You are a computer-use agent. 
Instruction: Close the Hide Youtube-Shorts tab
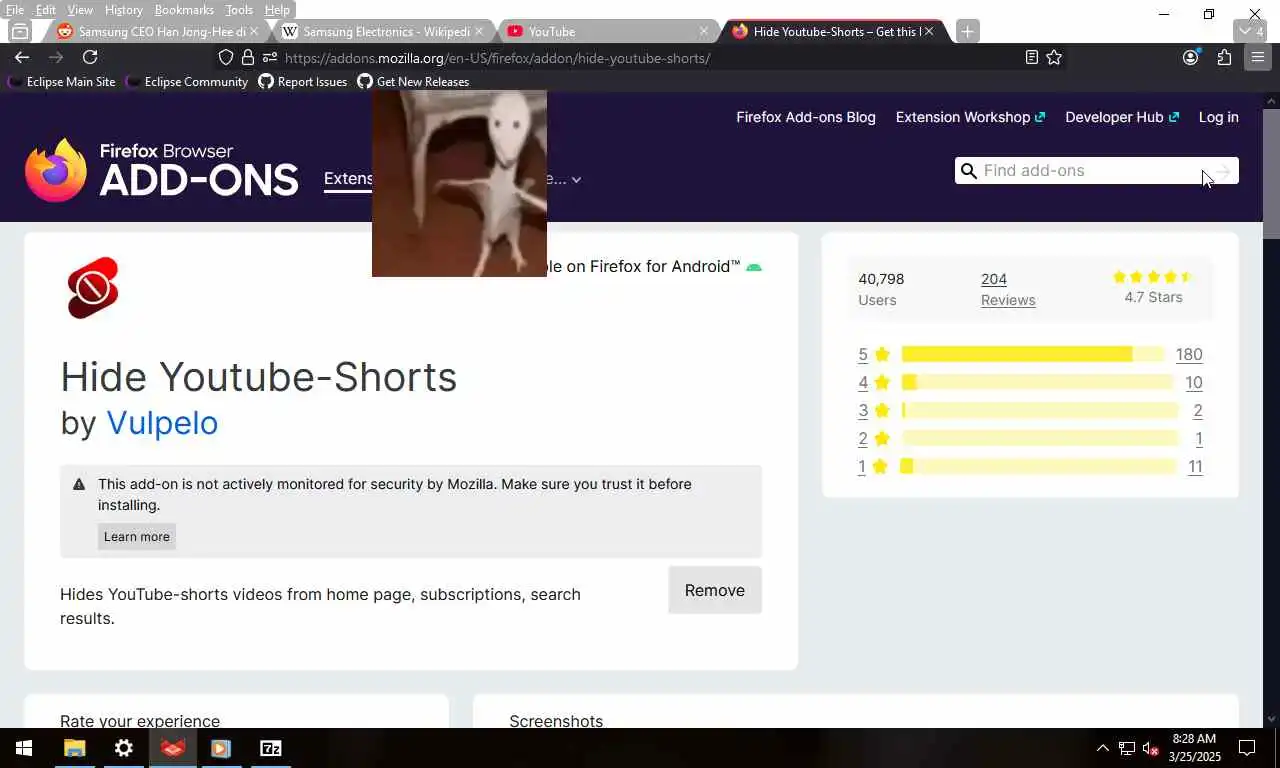click(929, 31)
